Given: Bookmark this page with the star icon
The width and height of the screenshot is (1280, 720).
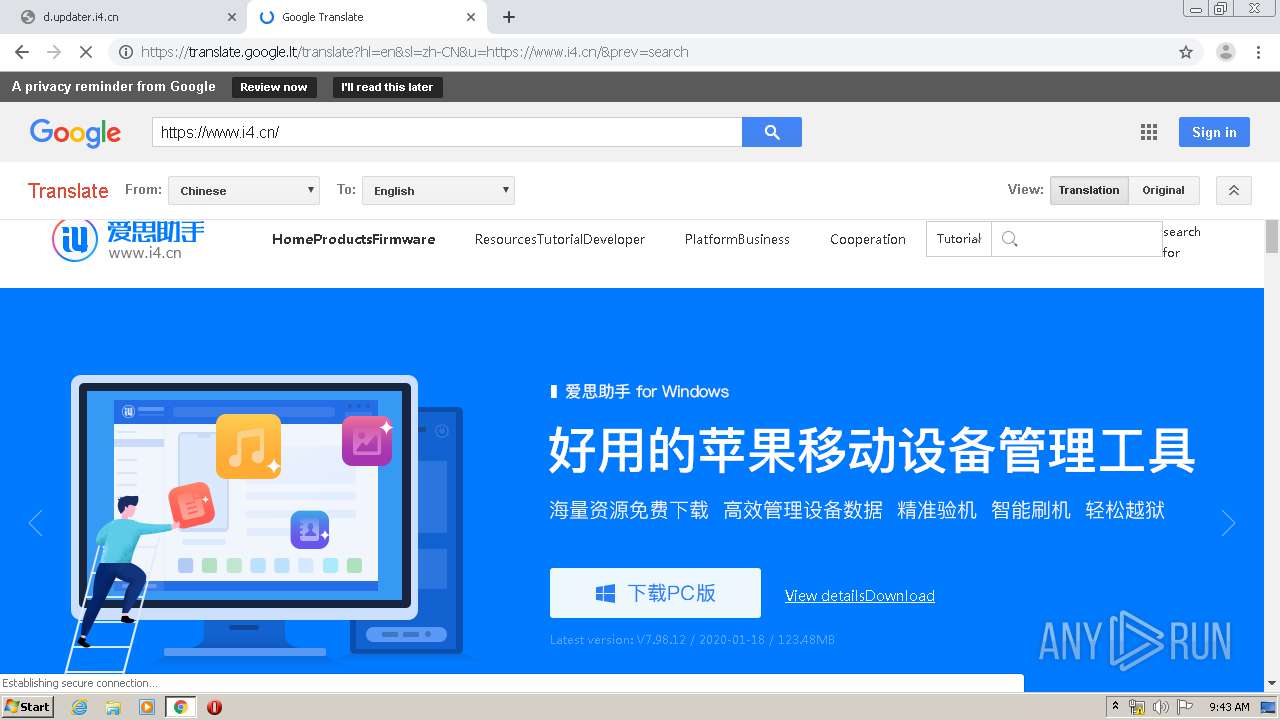Looking at the screenshot, I should (1186, 52).
